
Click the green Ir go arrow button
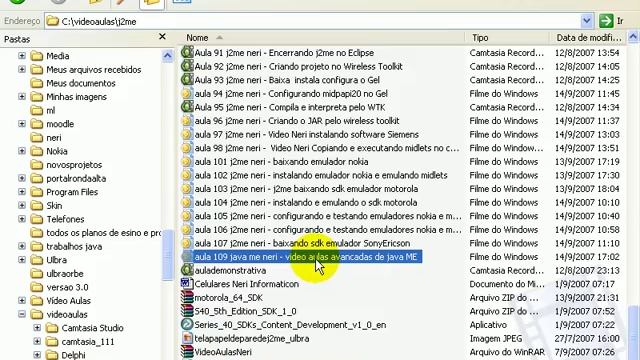[606, 21]
